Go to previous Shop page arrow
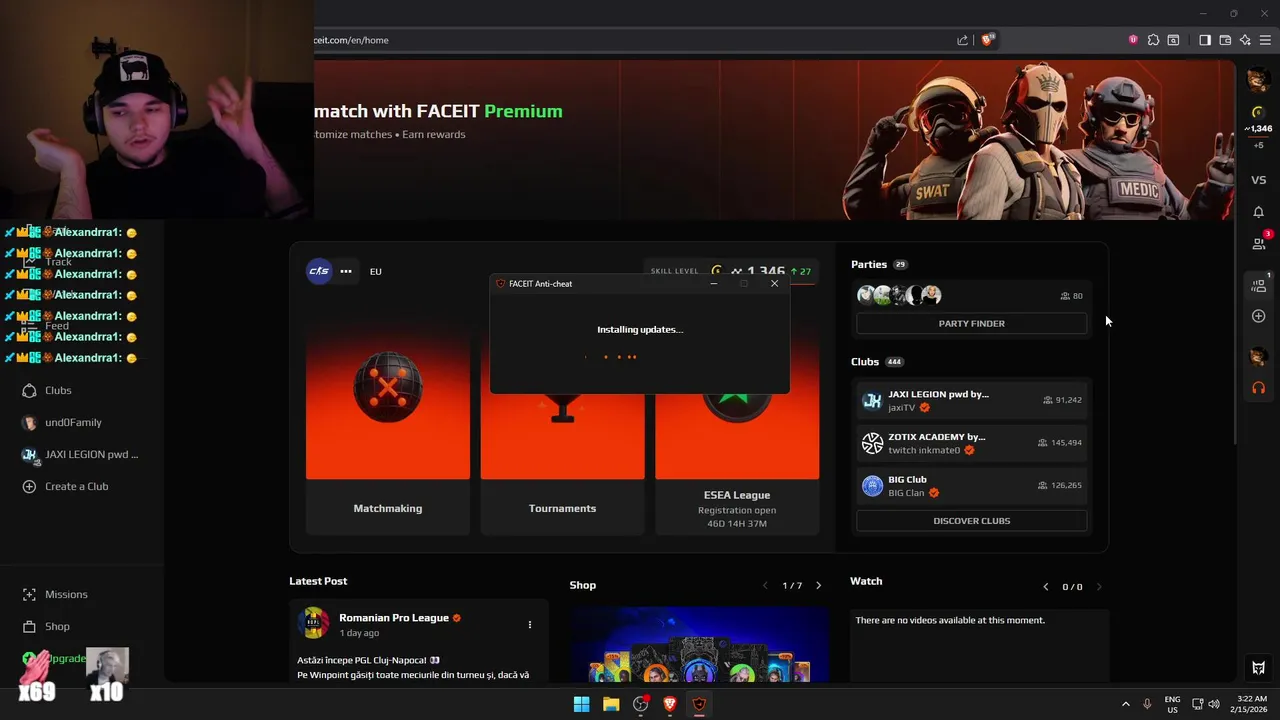The height and width of the screenshot is (720, 1280). [x=766, y=586]
